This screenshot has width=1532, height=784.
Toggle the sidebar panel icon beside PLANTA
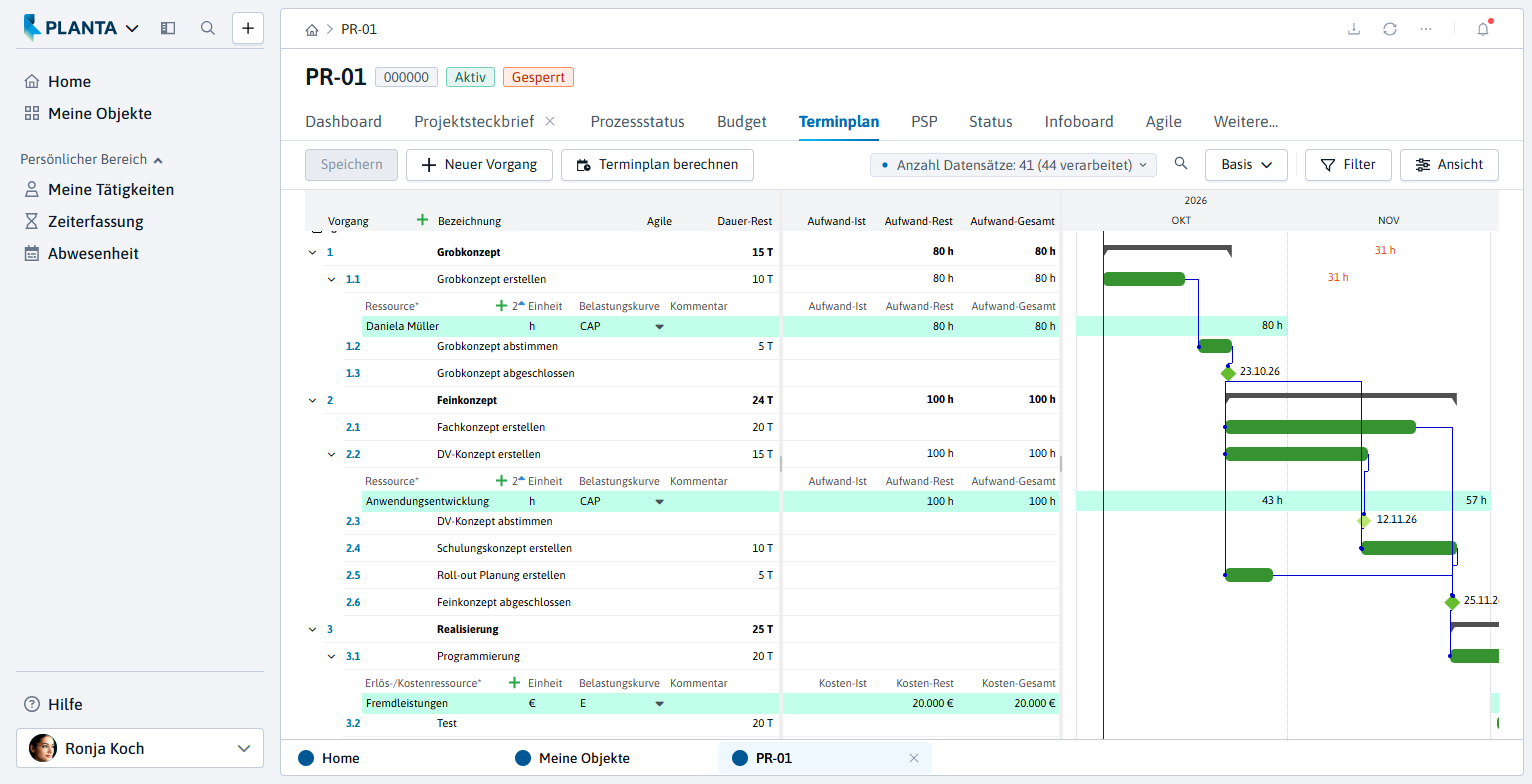pyautogui.click(x=168, y=28)
